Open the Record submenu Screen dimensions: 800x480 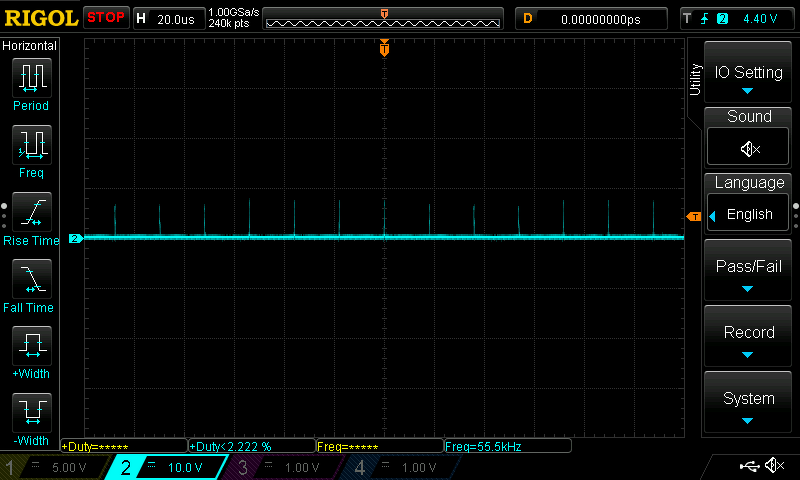tap(748, 337)
